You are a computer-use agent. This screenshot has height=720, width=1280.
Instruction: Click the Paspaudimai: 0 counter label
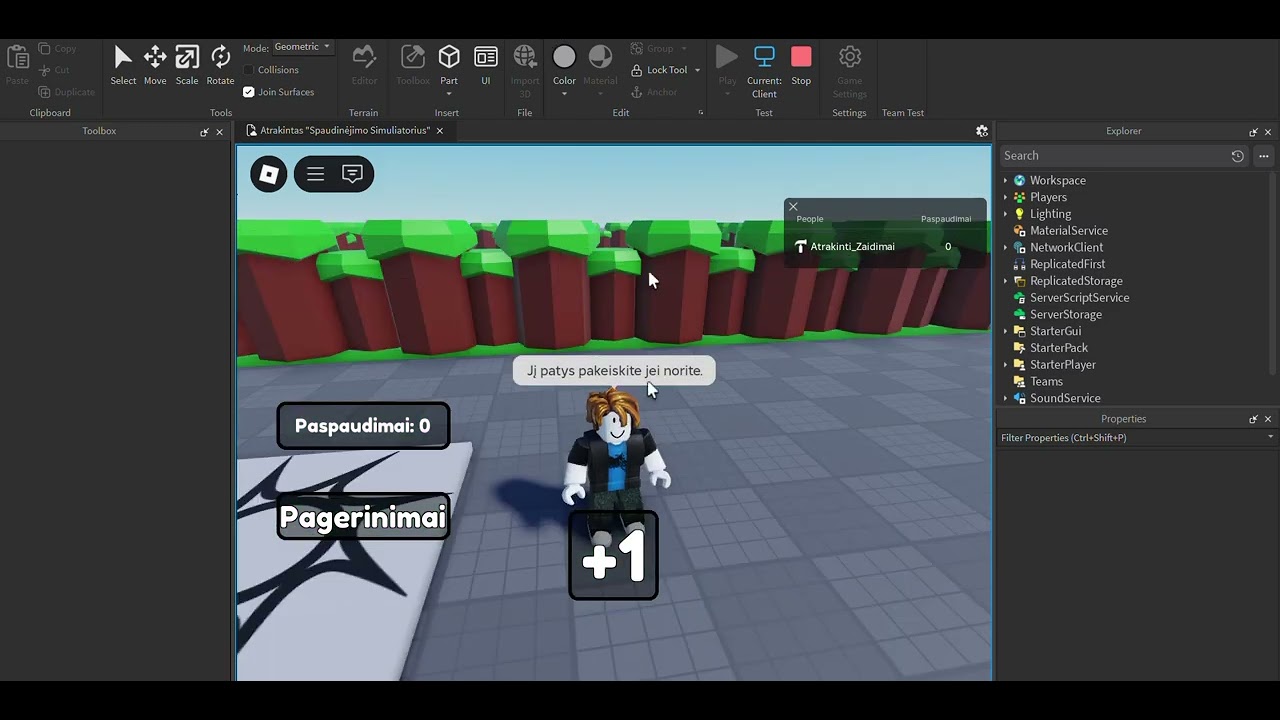pos(363,426)
